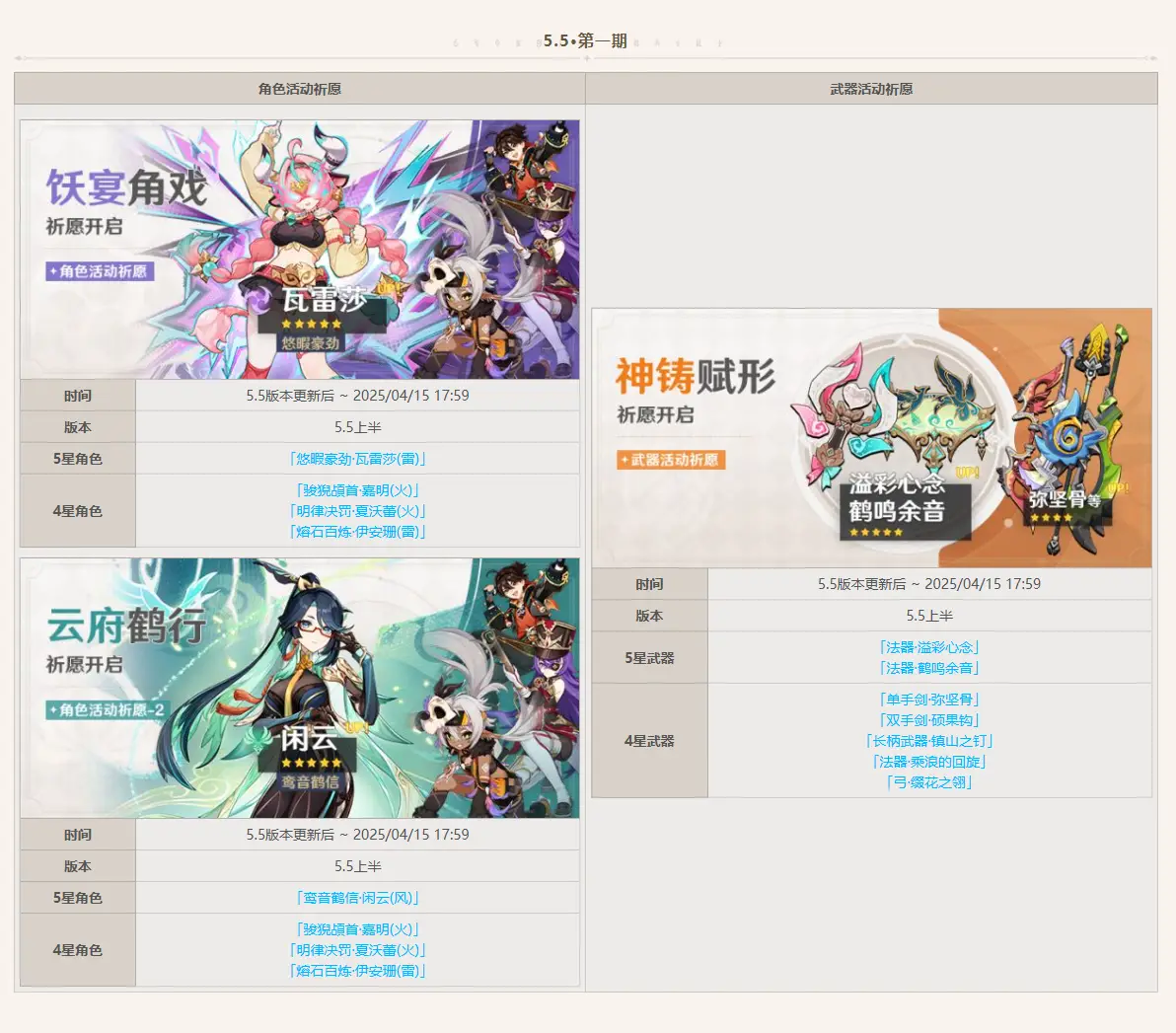Open 明律决罚·夏沃蕾(火) link under 闲云 banner
Image resolution: width=1176 pixels, height=1033 pixels.
[x=357, y=950]
